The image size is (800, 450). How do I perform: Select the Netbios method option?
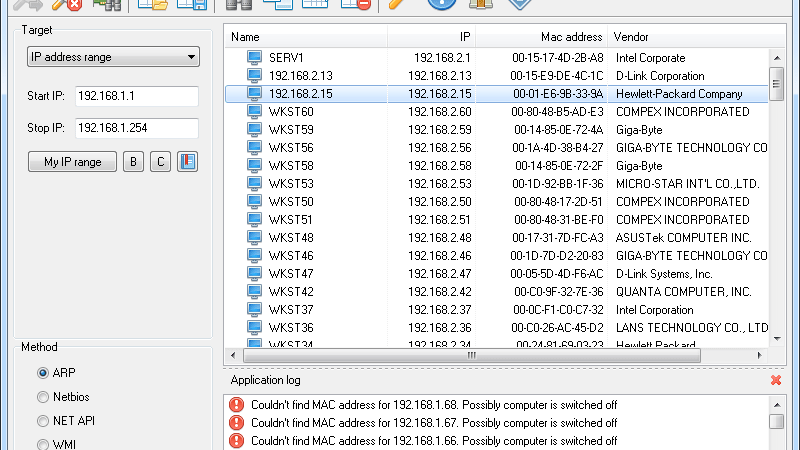point(43,397)
